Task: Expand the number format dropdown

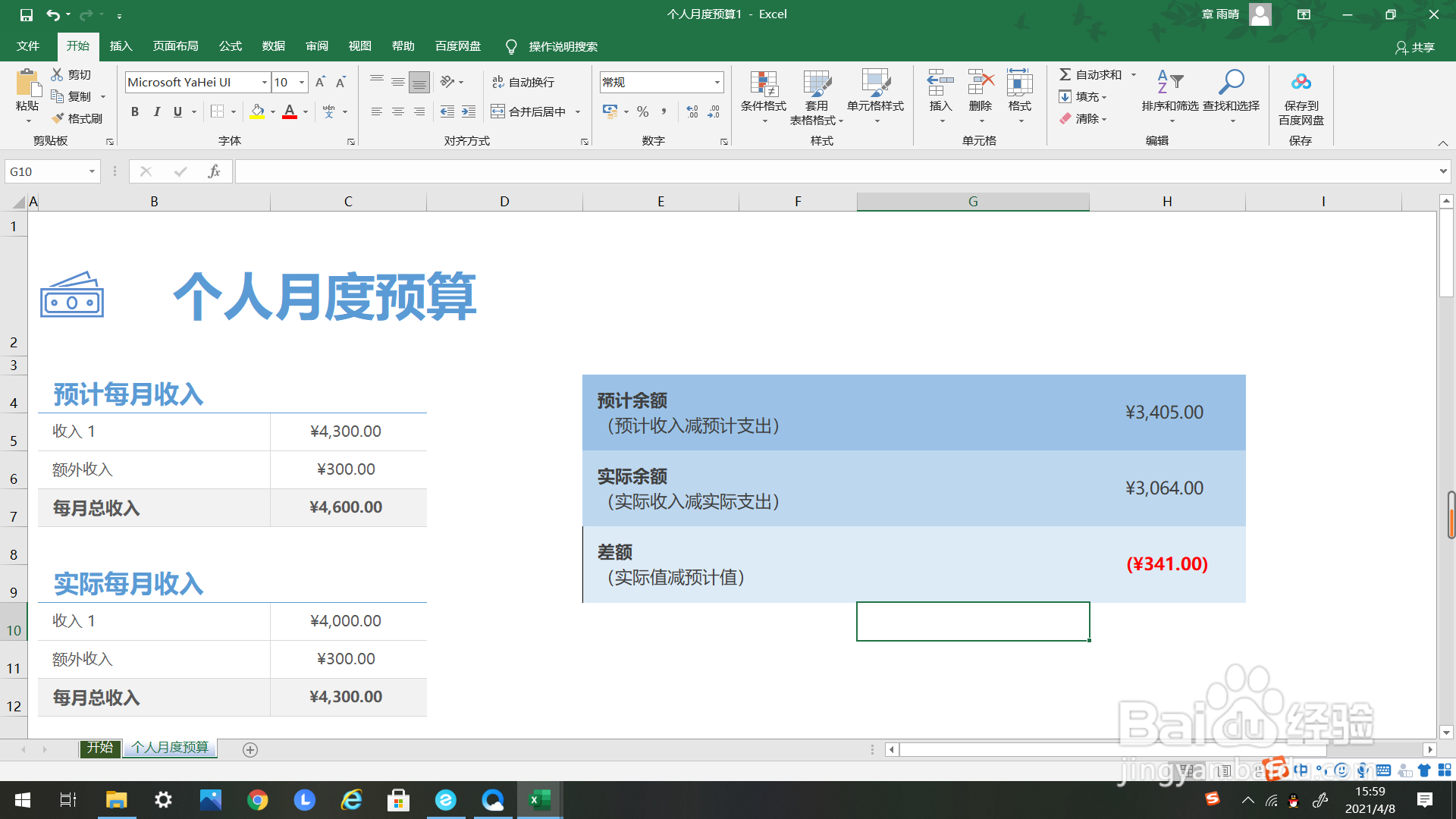Action: 717,82
